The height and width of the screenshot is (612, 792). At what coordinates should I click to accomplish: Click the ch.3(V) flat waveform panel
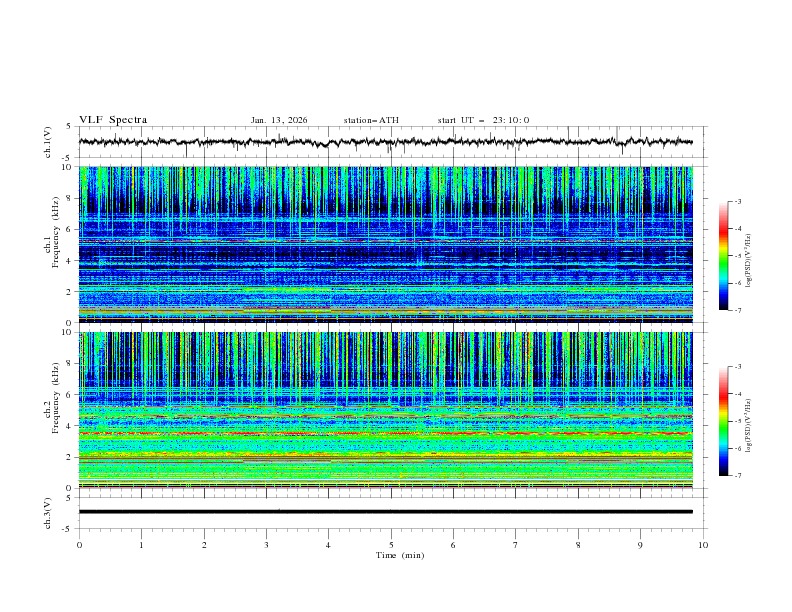coord(390,511)
